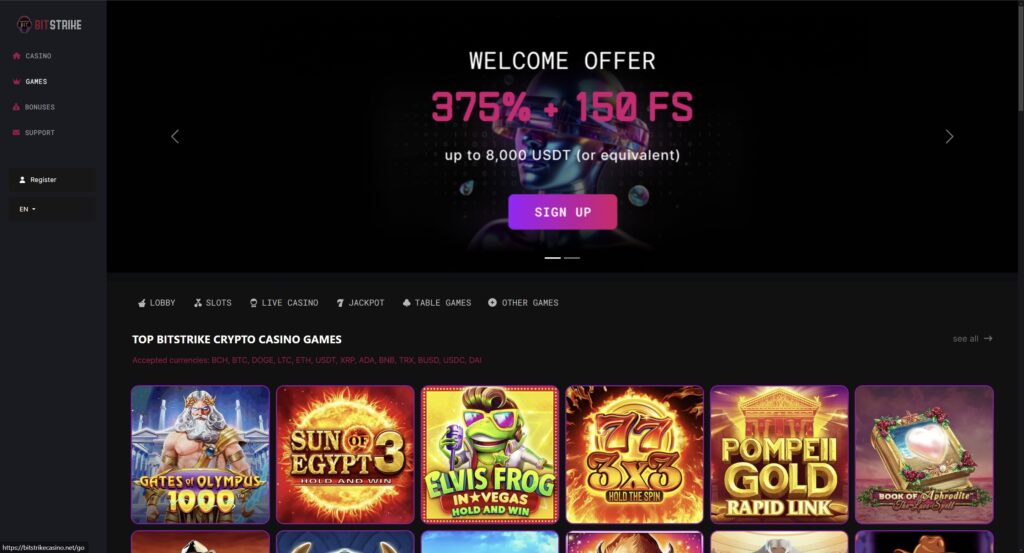Advance to the next banner slide arrow
This screenshot has height=553, width=1024.
(949, 136)
